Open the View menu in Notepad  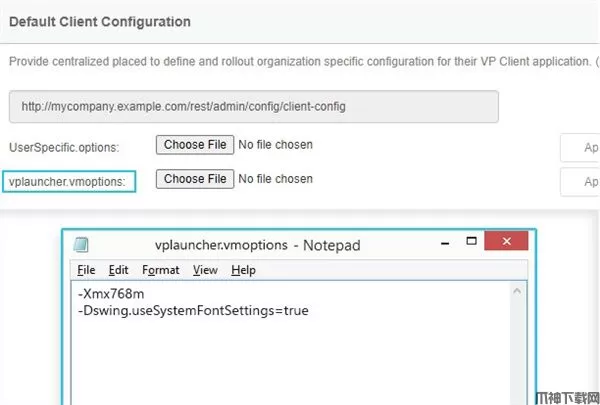tap(205, 270)
